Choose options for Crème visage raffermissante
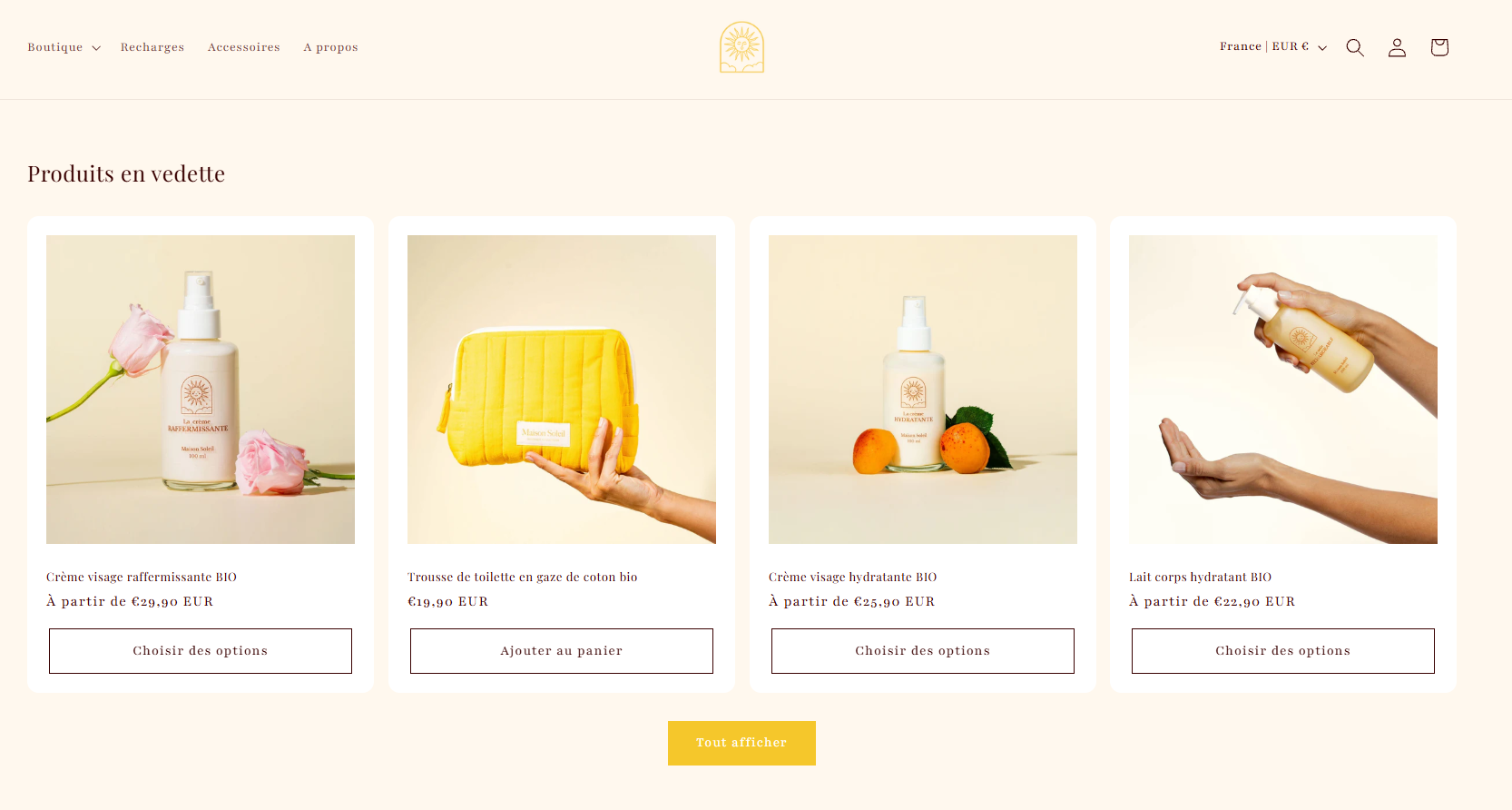This screenshot has width=1512, height=810. [201, 651]
